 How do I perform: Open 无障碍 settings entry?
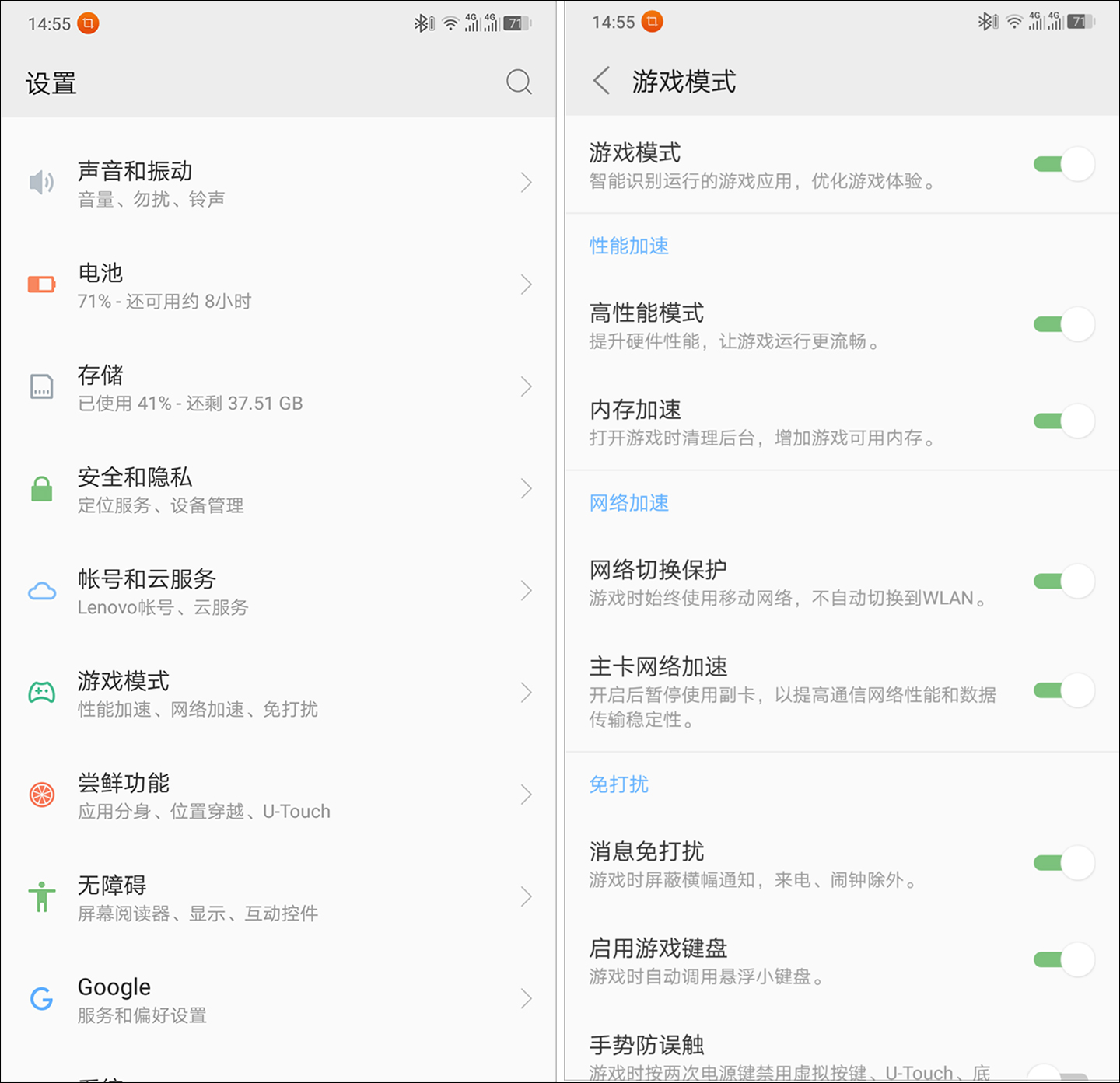tap(278, 896)
